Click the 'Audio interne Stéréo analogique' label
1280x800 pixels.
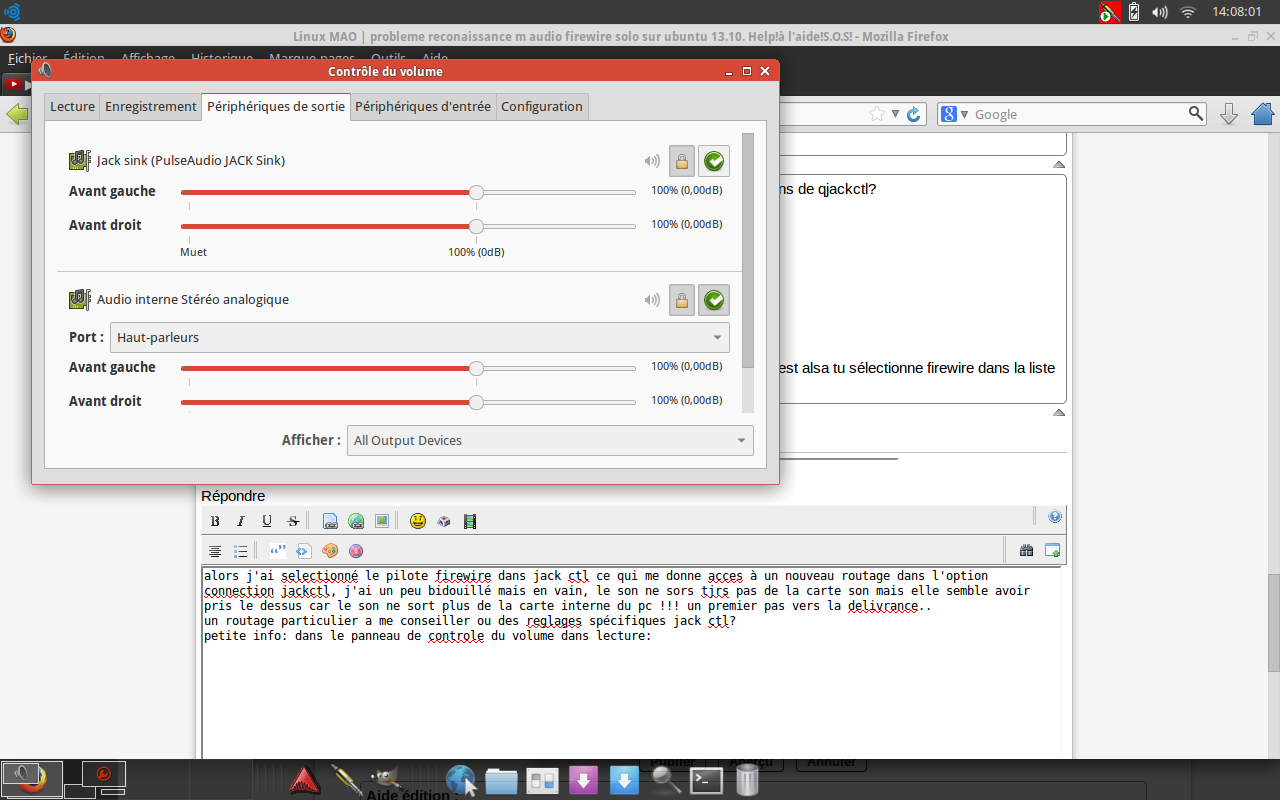[193, 299]
